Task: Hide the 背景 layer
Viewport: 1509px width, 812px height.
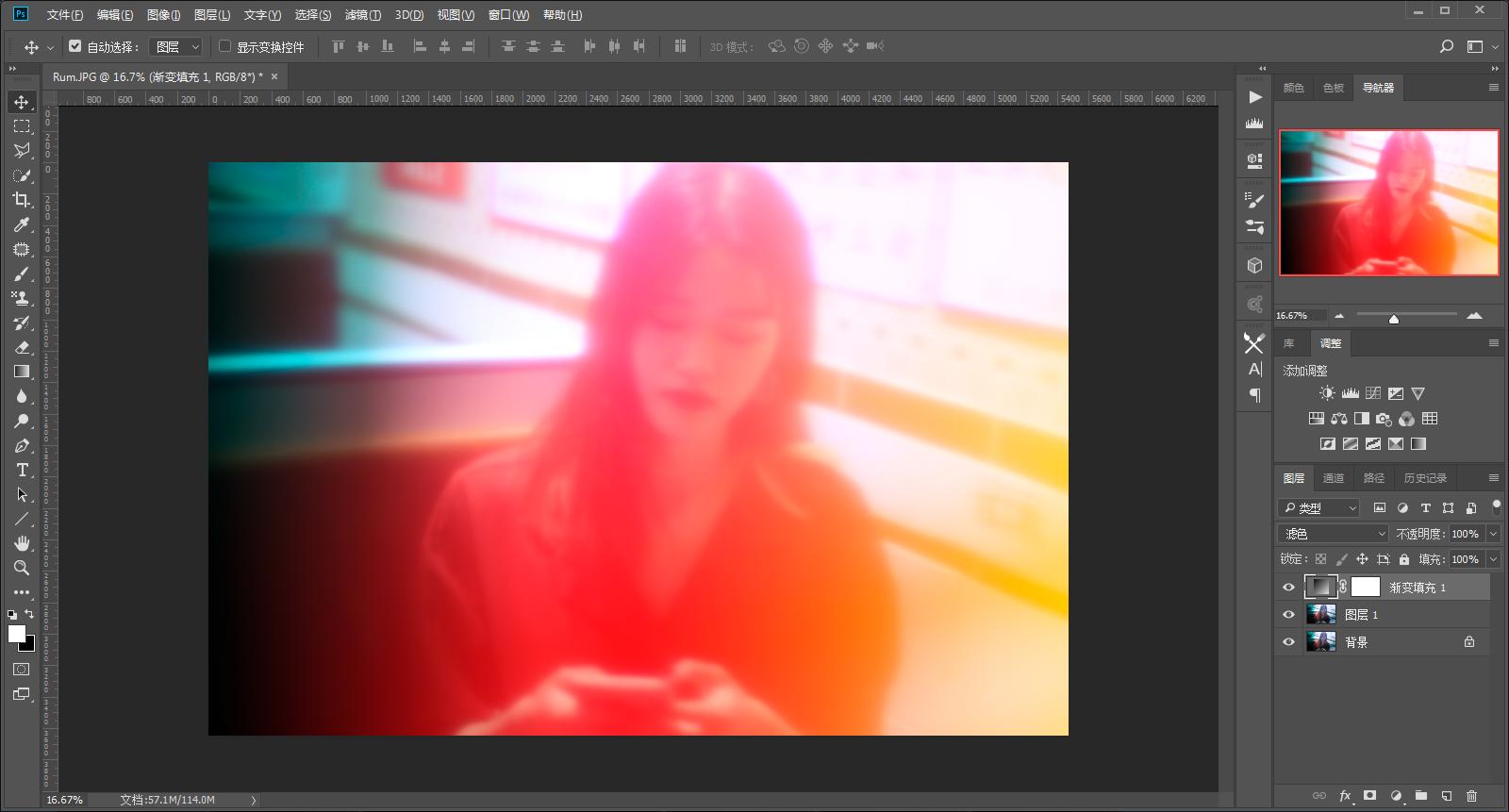Action: click(1289, 642)
